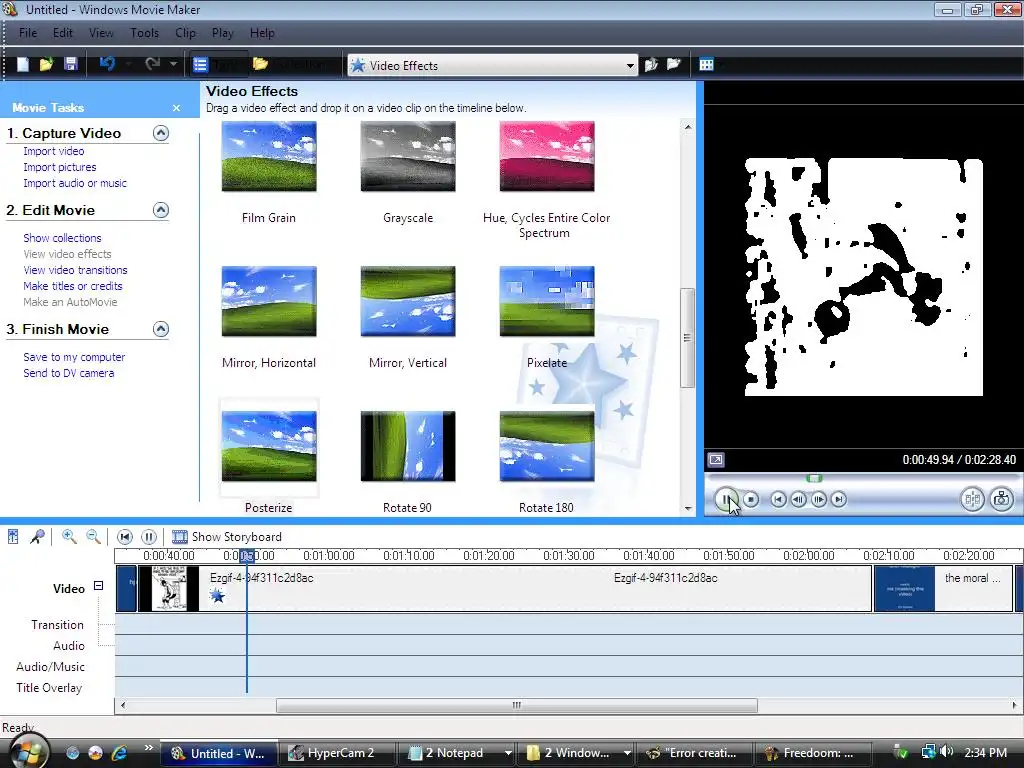
Task: Click the Up One Level folder icon
Action: click(651, 65)
